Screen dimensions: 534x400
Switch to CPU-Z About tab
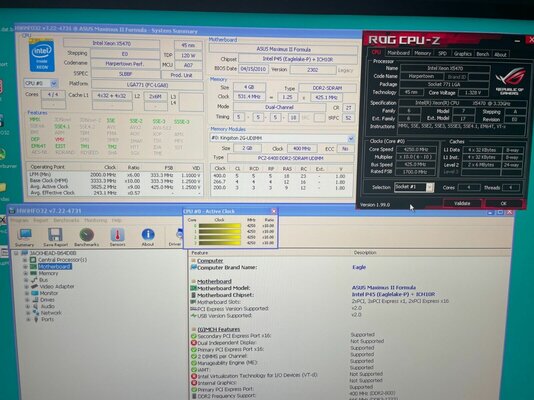click(x=500, y=54)
